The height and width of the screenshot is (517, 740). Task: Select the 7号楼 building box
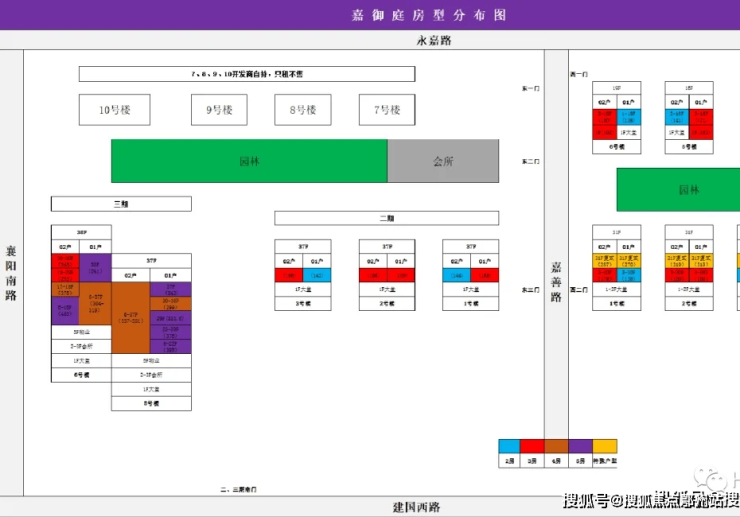[386, 110]
